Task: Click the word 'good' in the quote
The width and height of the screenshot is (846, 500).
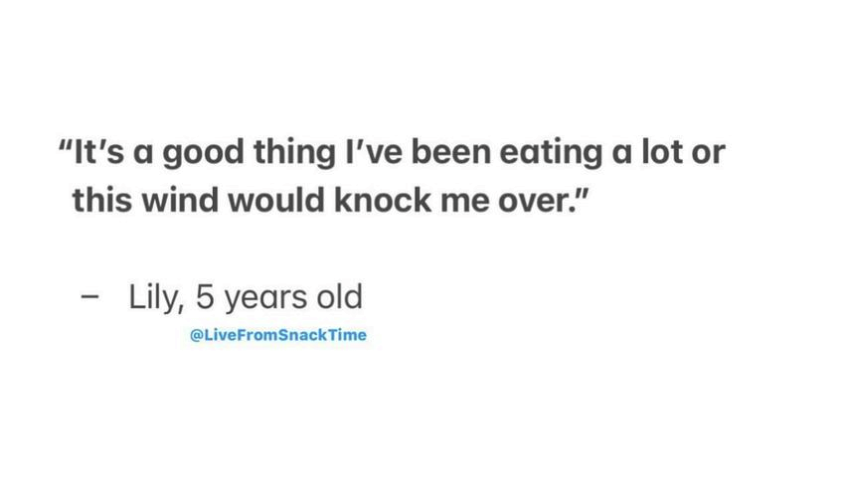Action: [x=203, y=154]
